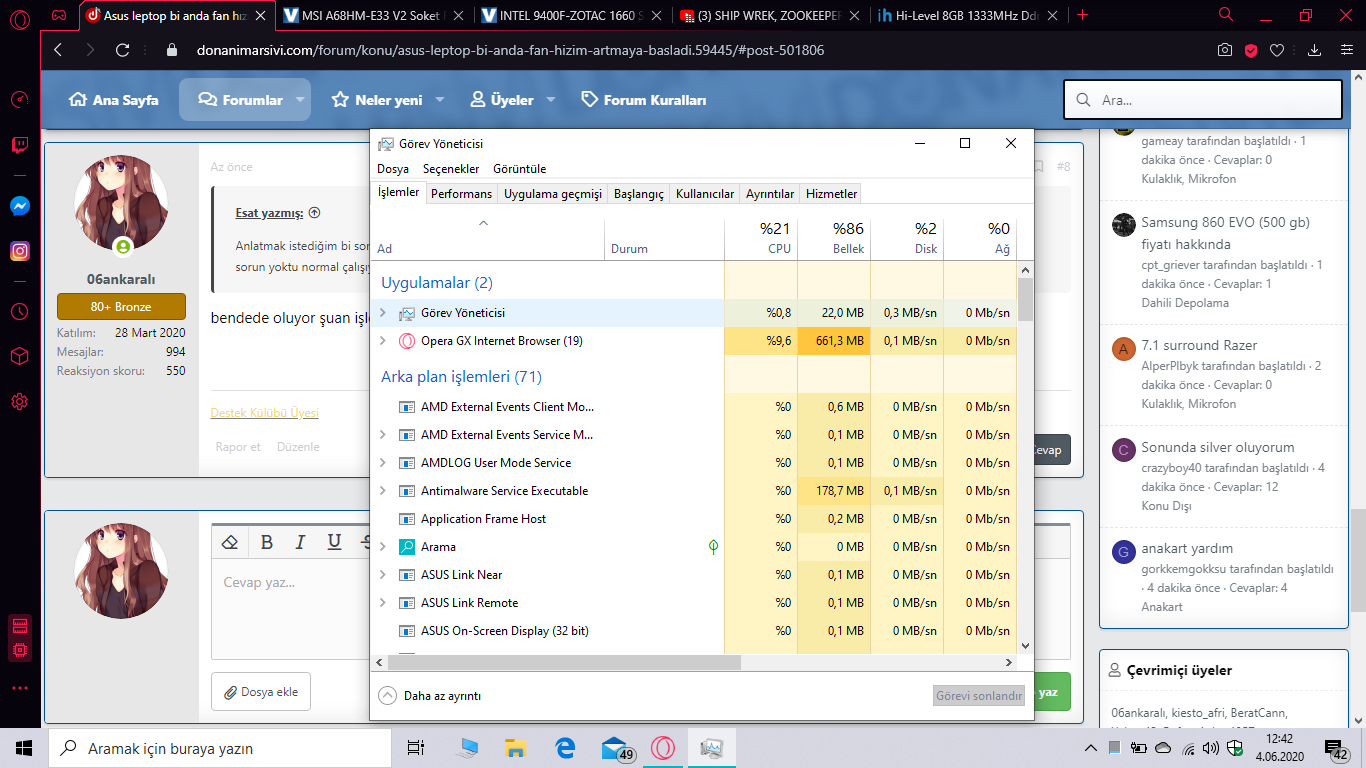Viewport: 1366px width, 768px height.
Task: Expand AMDLOG User Mode Service row
Action: (382, 463)
